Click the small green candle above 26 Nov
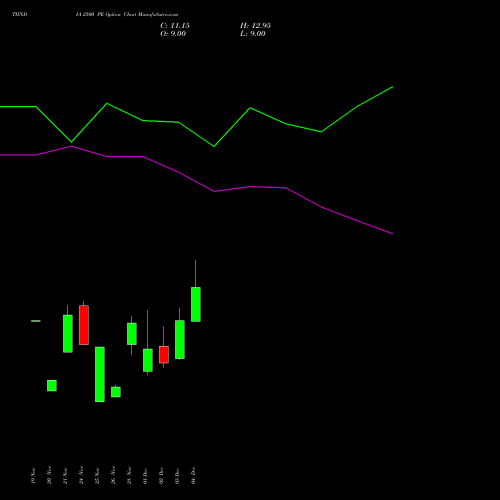The height and width of the screenshot is (500, 500). coord(116,392)
